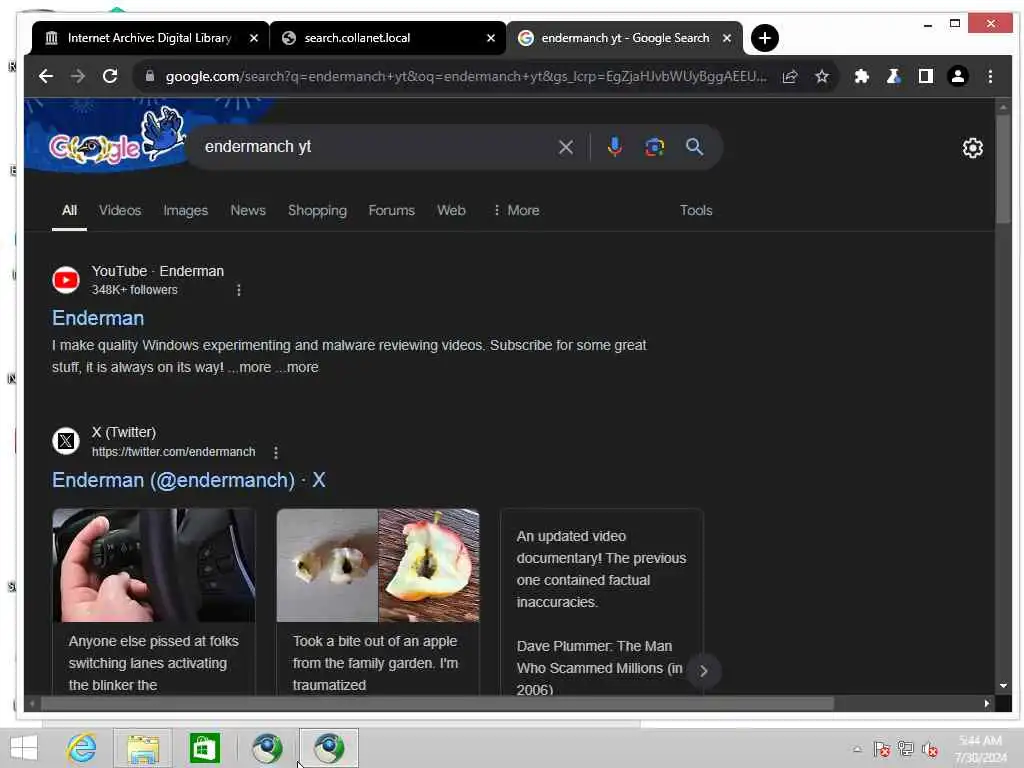This screenshot has height=768, width=1024.
Task: Reload the Google search page
Action: (110, 76)
